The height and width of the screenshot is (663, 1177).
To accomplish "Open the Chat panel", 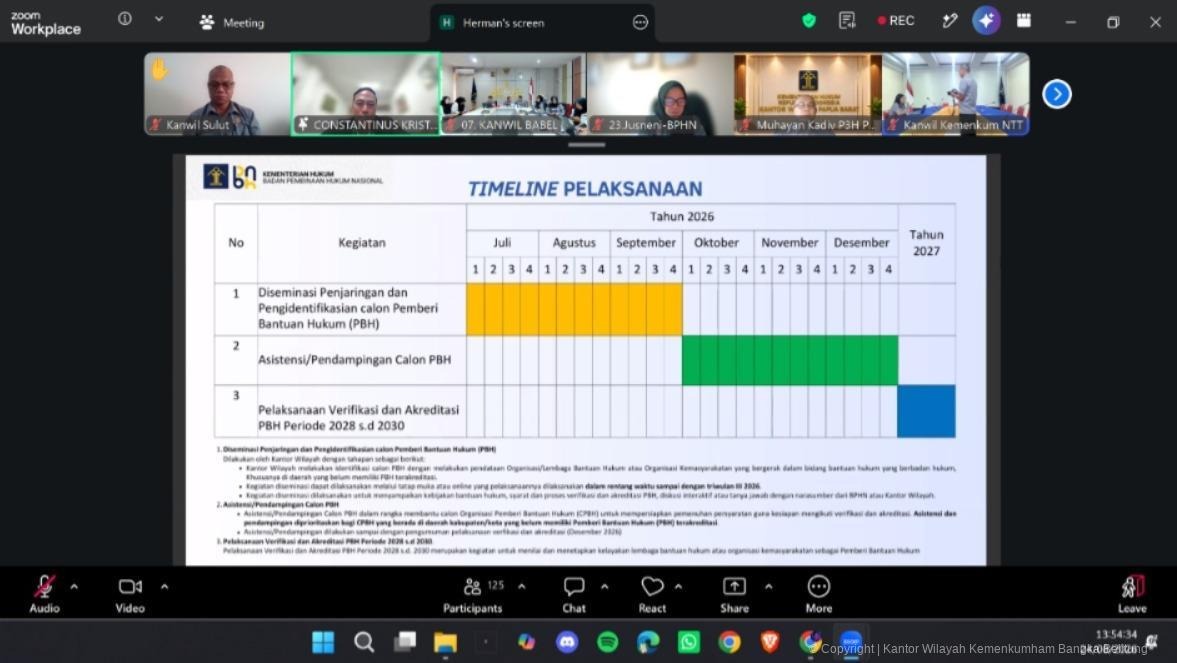I will tap(574, 594).
